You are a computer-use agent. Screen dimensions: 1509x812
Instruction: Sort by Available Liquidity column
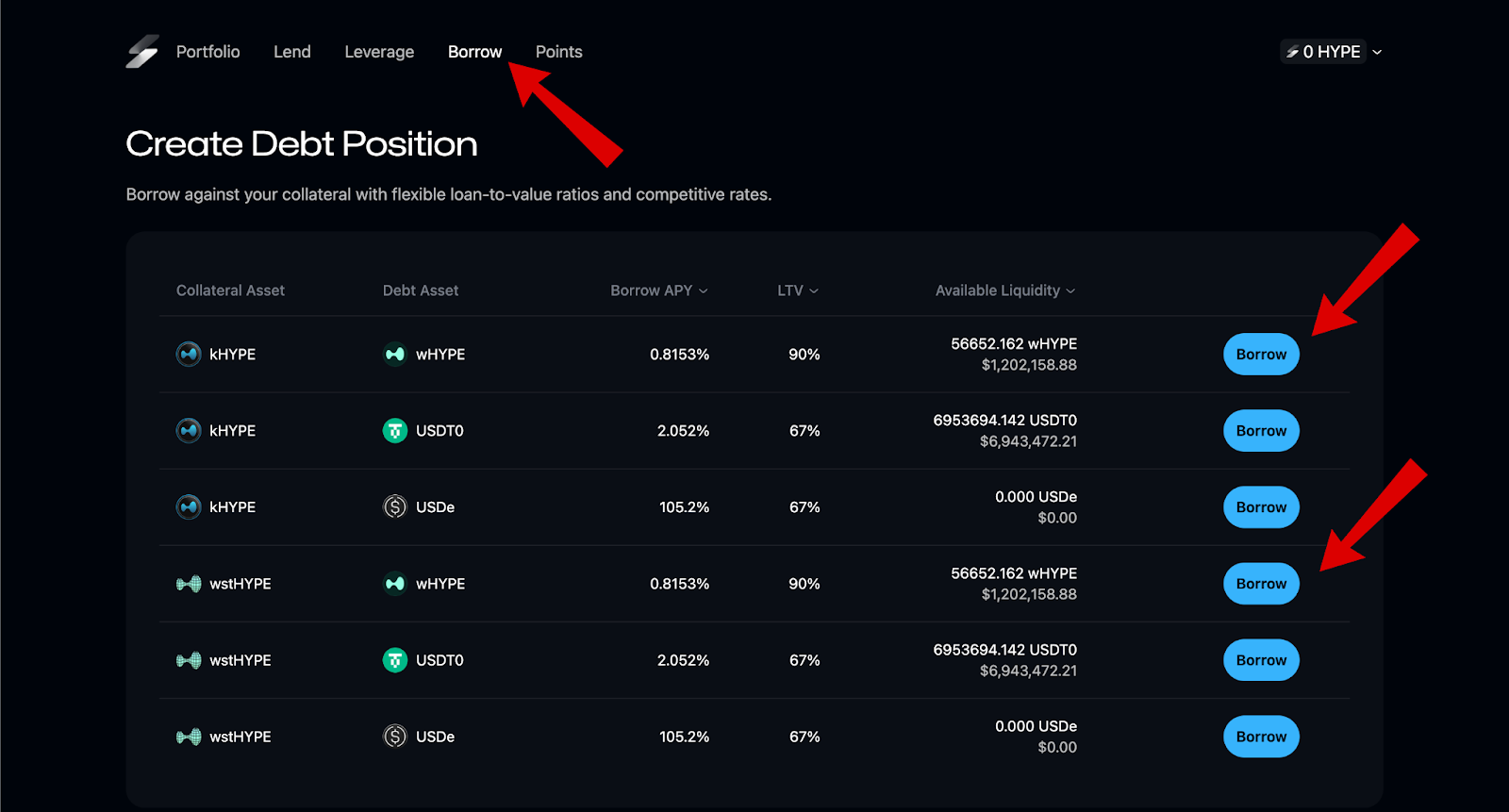pyautogui.click(x=1005, y=290)
